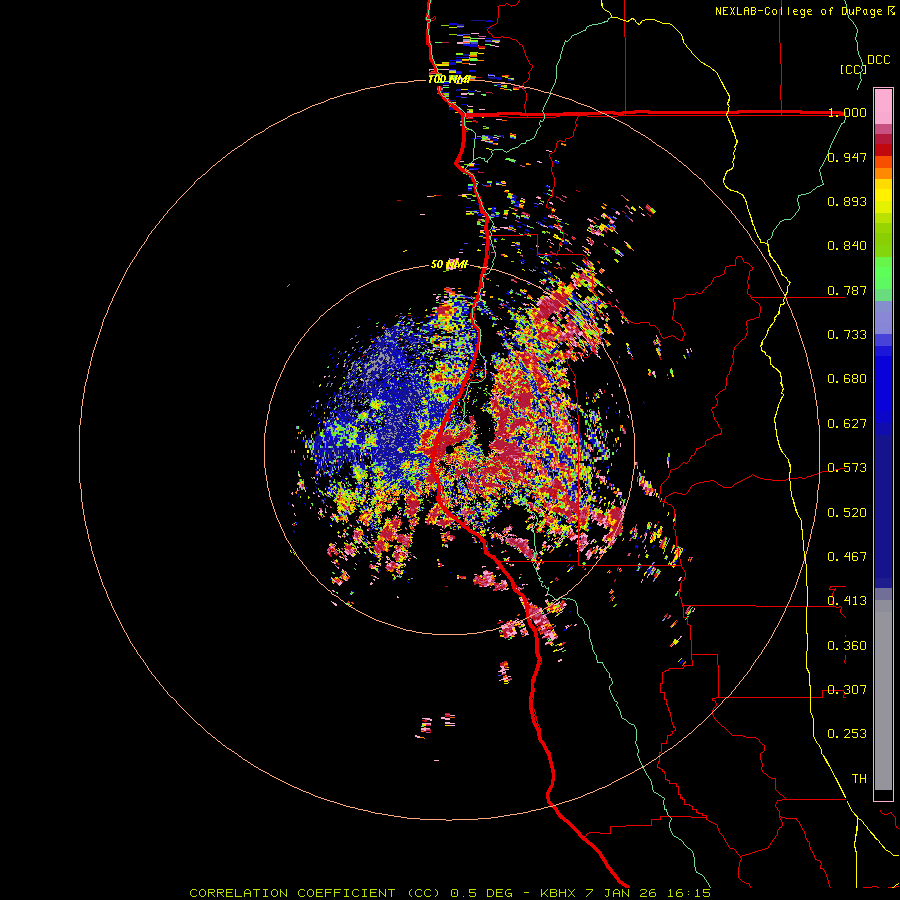Click the 0.787 scale value
This screenshot has height=900, width=900.
tap(847, 290)
